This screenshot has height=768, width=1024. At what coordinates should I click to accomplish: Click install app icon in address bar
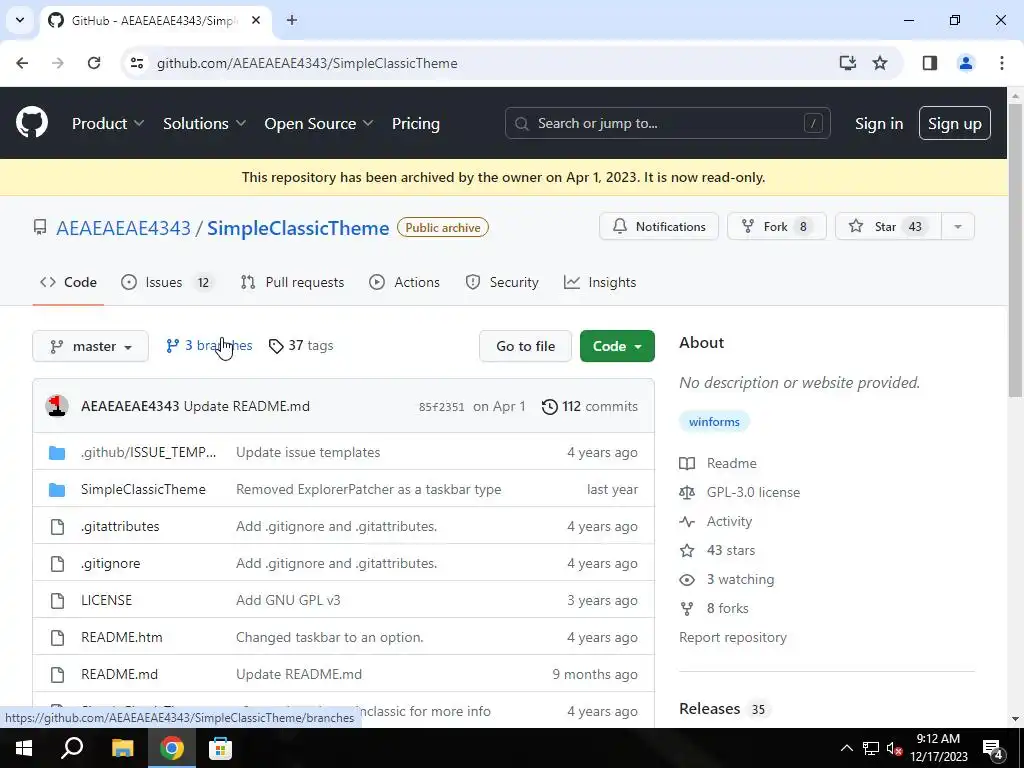(x=847, y=63)
